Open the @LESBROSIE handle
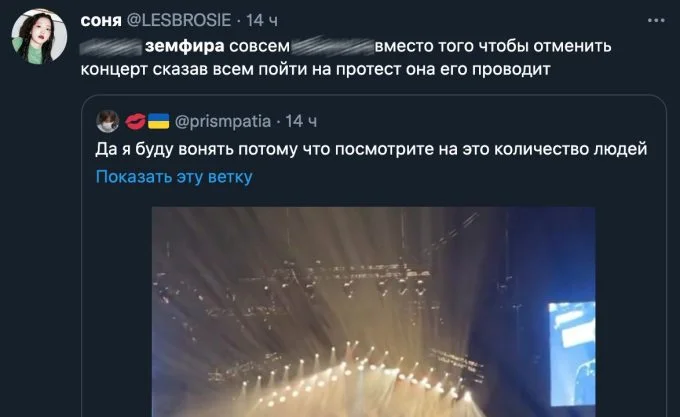This screenshot has height=417, width=680. (x=179, y=20)
